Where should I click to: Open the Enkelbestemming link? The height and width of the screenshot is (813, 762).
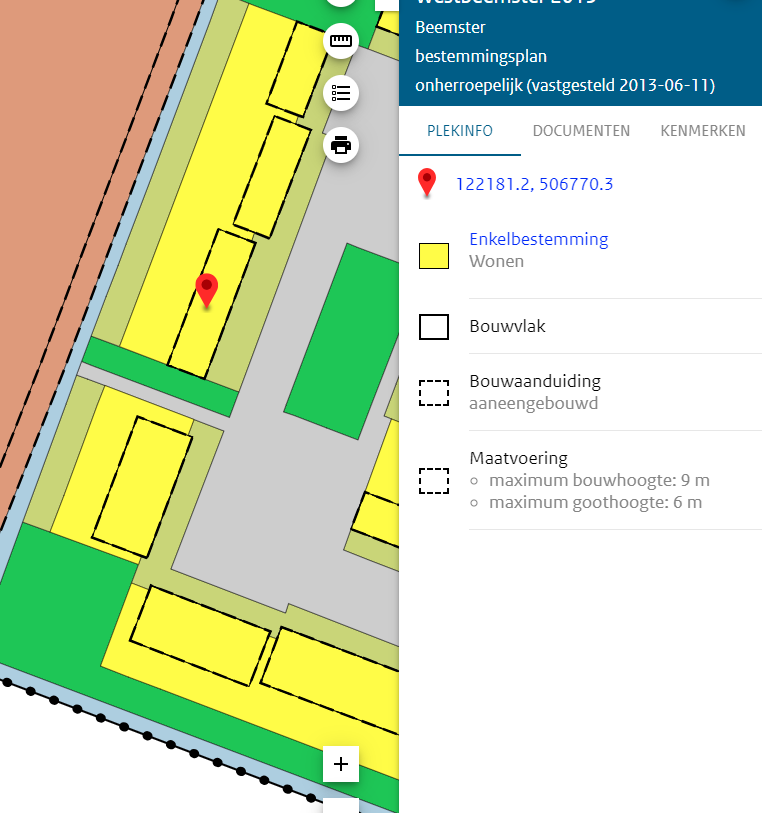[x=538, y=239]
